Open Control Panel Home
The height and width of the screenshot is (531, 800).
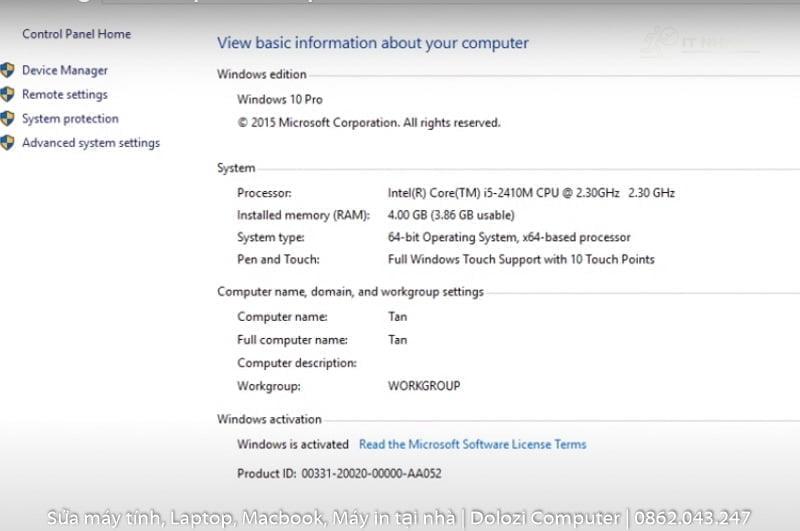click(x=76, y=34)
